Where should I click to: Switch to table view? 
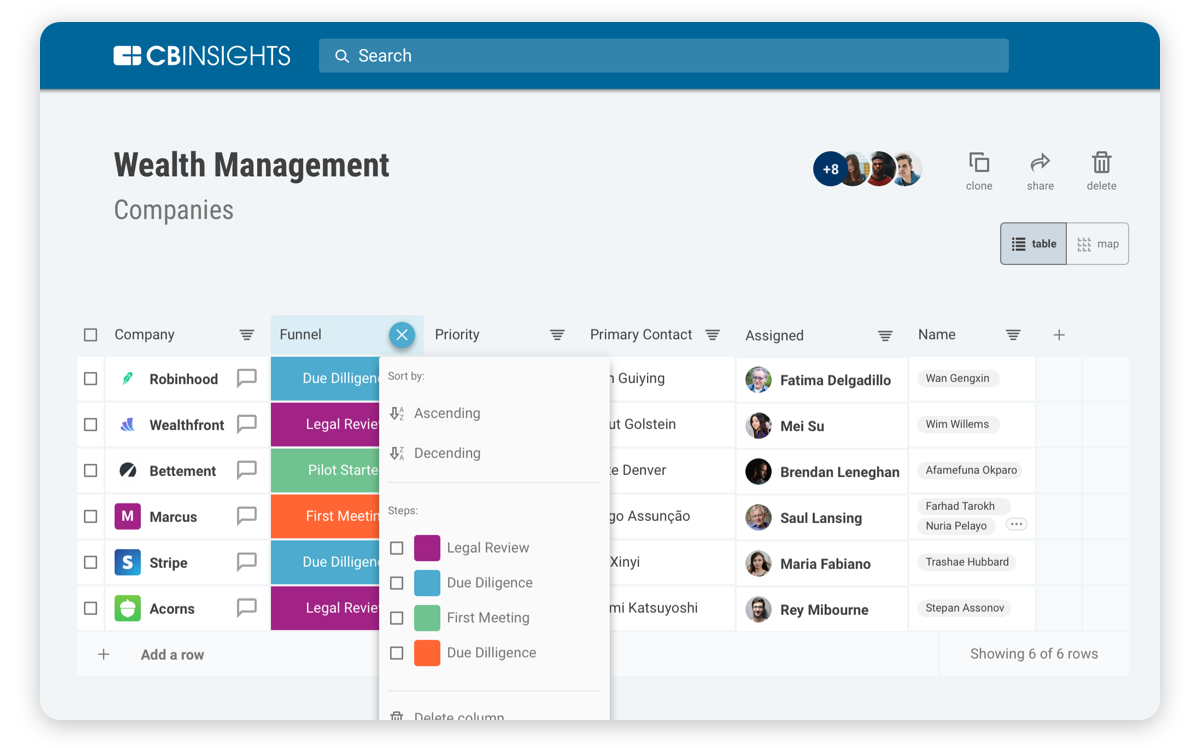(1034, 244)
